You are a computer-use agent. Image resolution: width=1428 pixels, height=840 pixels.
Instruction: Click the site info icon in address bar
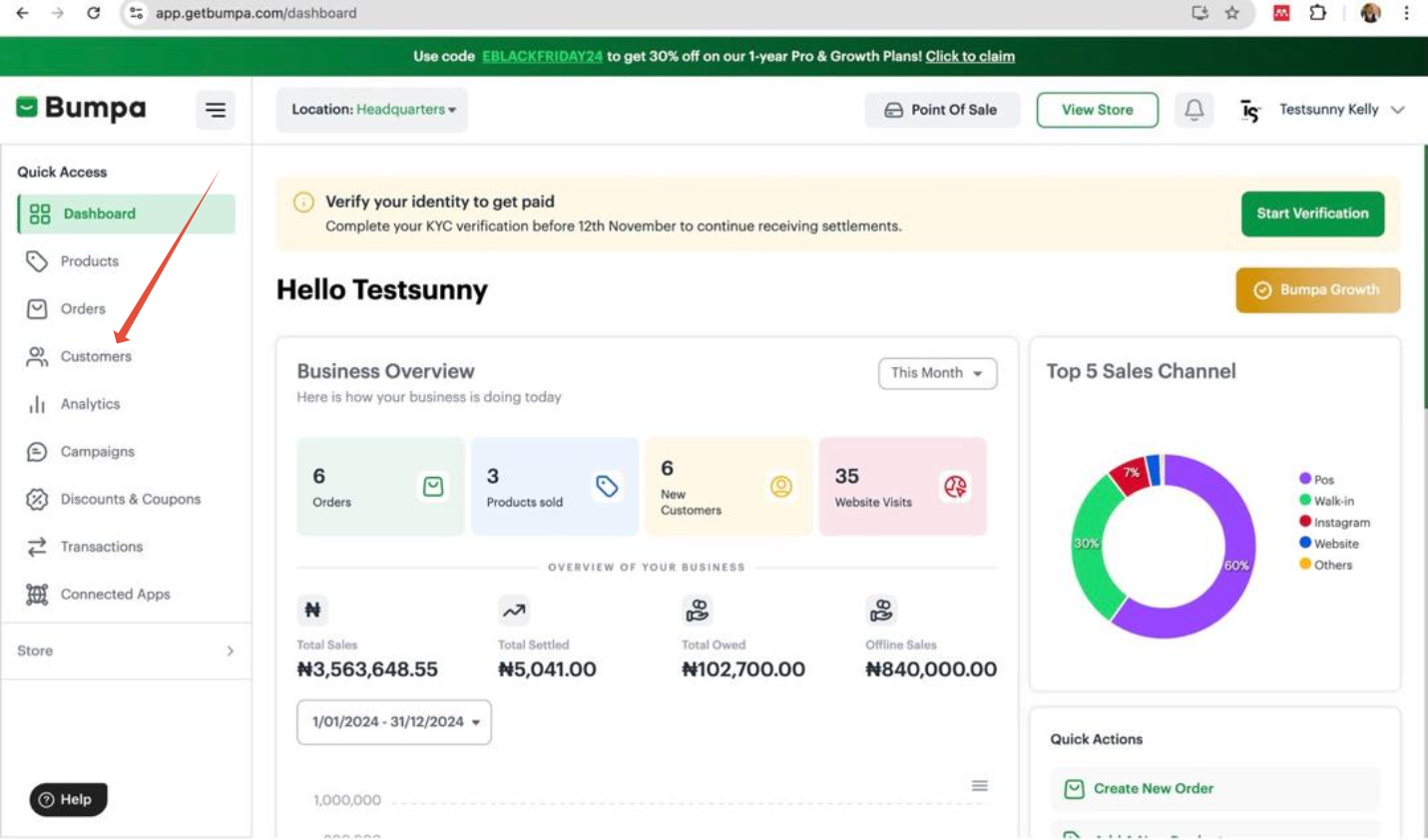coord(137,13)
